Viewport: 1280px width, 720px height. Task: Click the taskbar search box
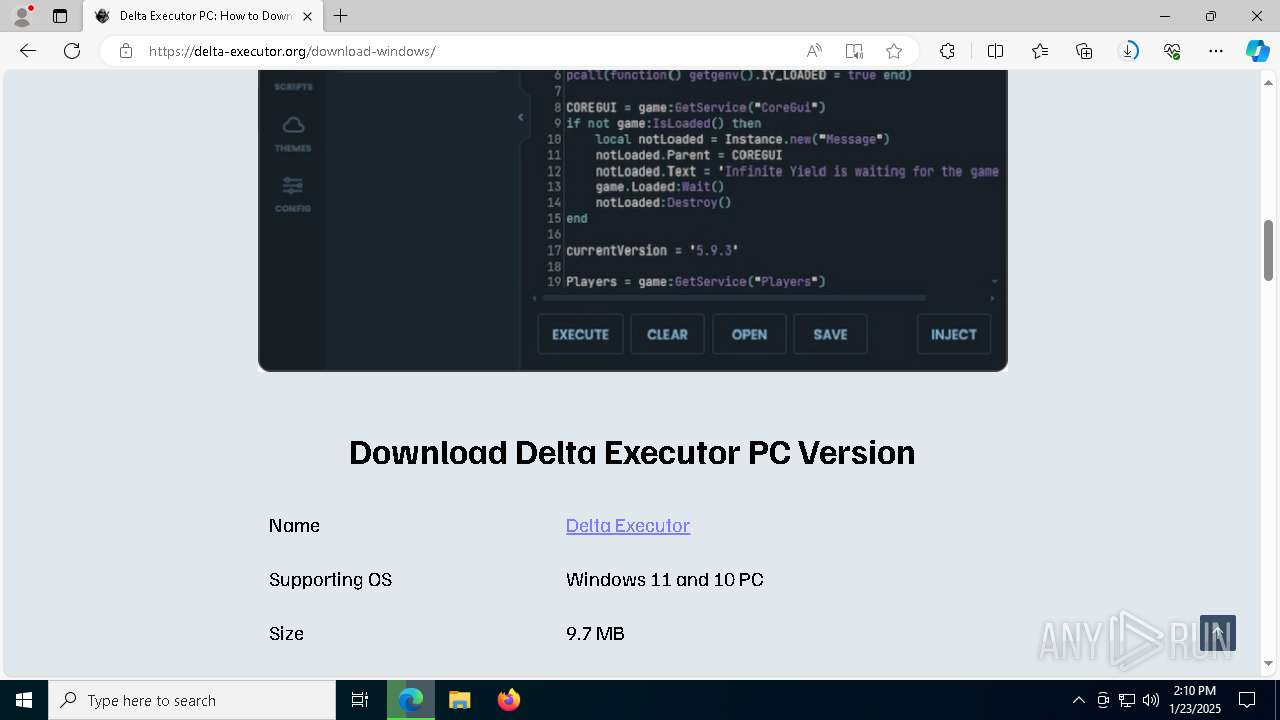(192, 700)
